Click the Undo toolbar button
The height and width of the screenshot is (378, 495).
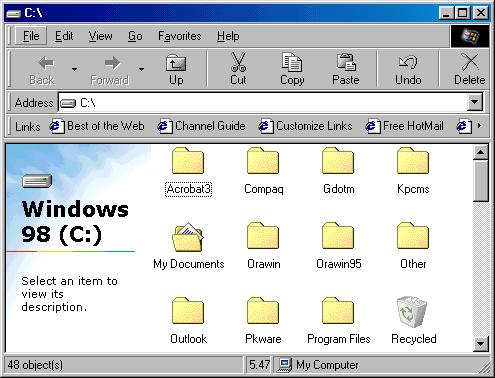408,69
